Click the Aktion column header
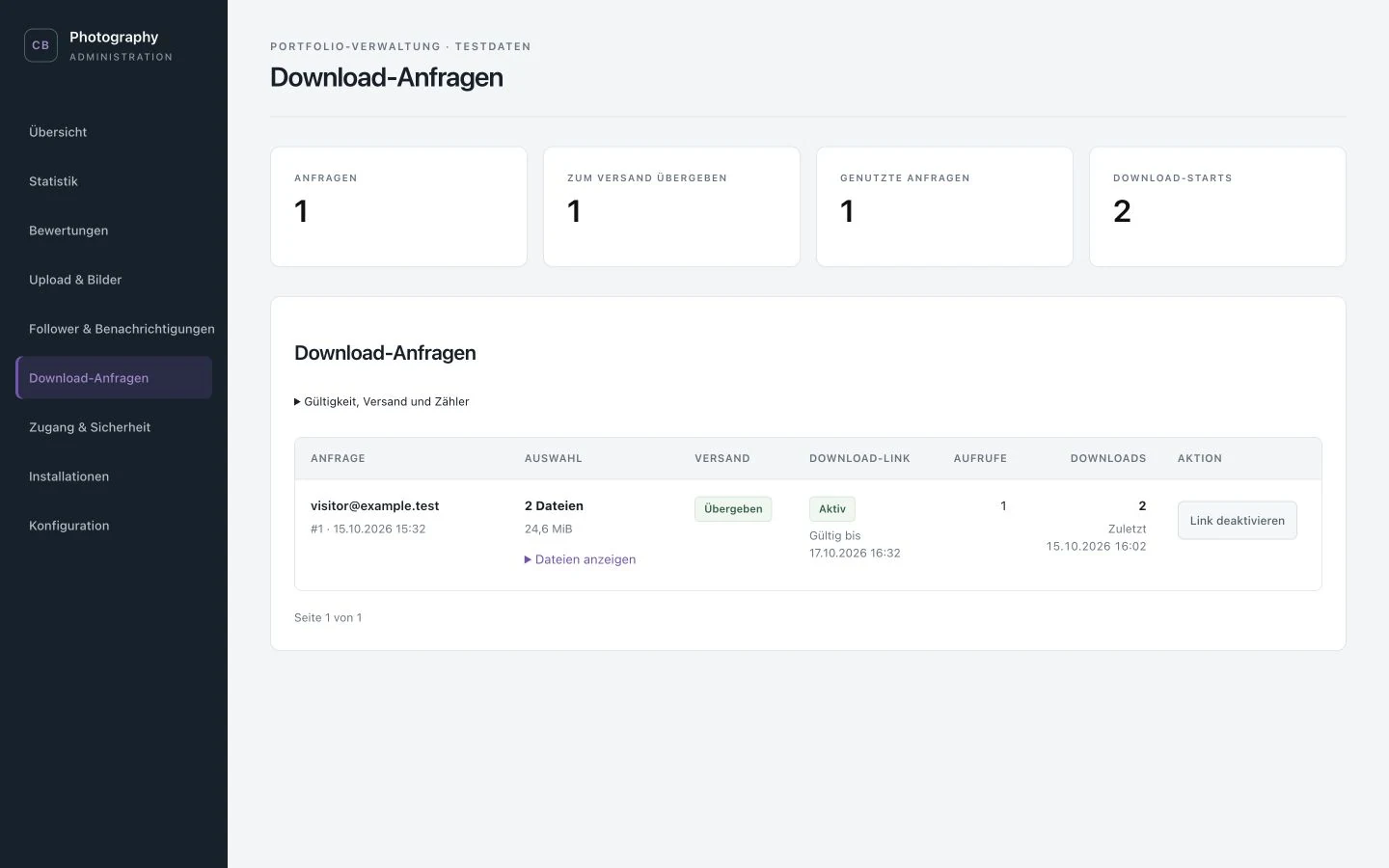 [x=1200, y=458]
